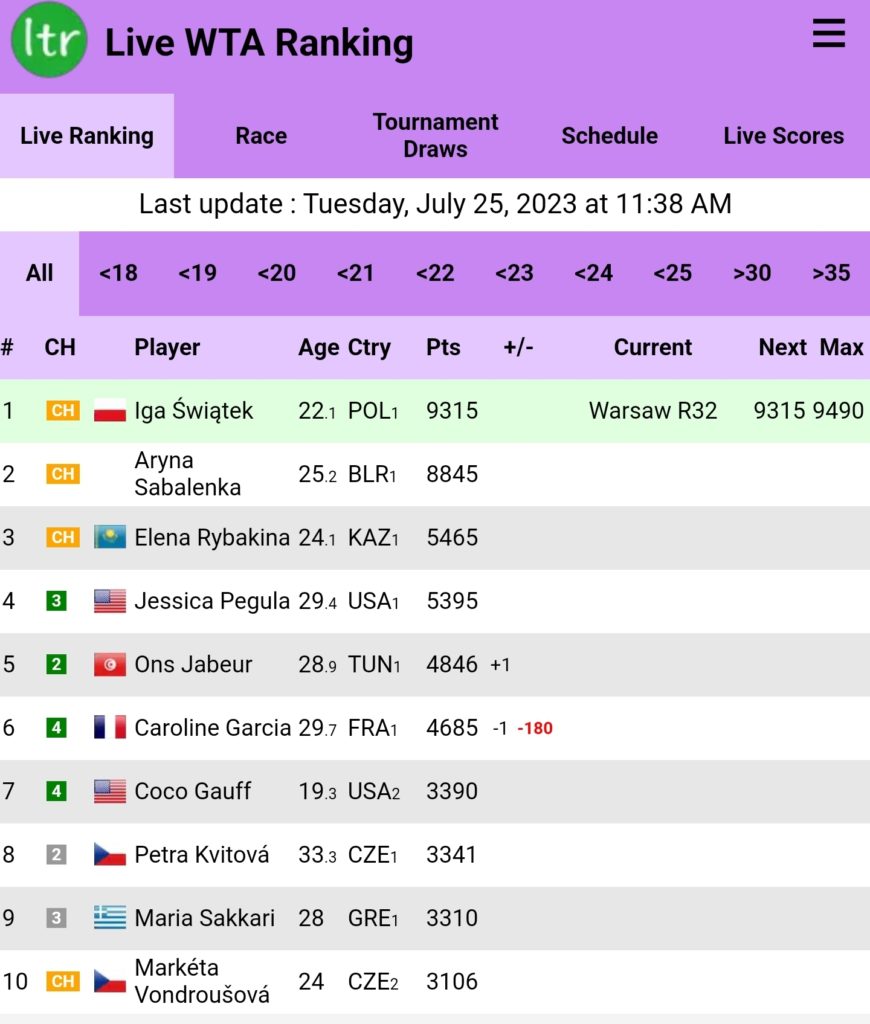Click the orange CH badge for Aryna Sabalenka

[63, 474]
